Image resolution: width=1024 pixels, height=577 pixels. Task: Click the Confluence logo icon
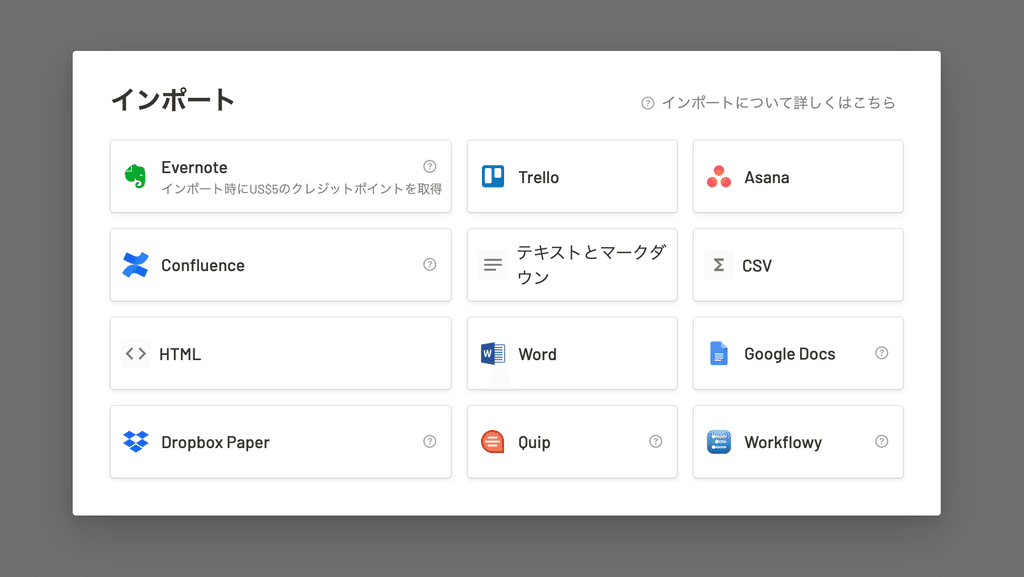pyautogui.click(x=135, y=265)
